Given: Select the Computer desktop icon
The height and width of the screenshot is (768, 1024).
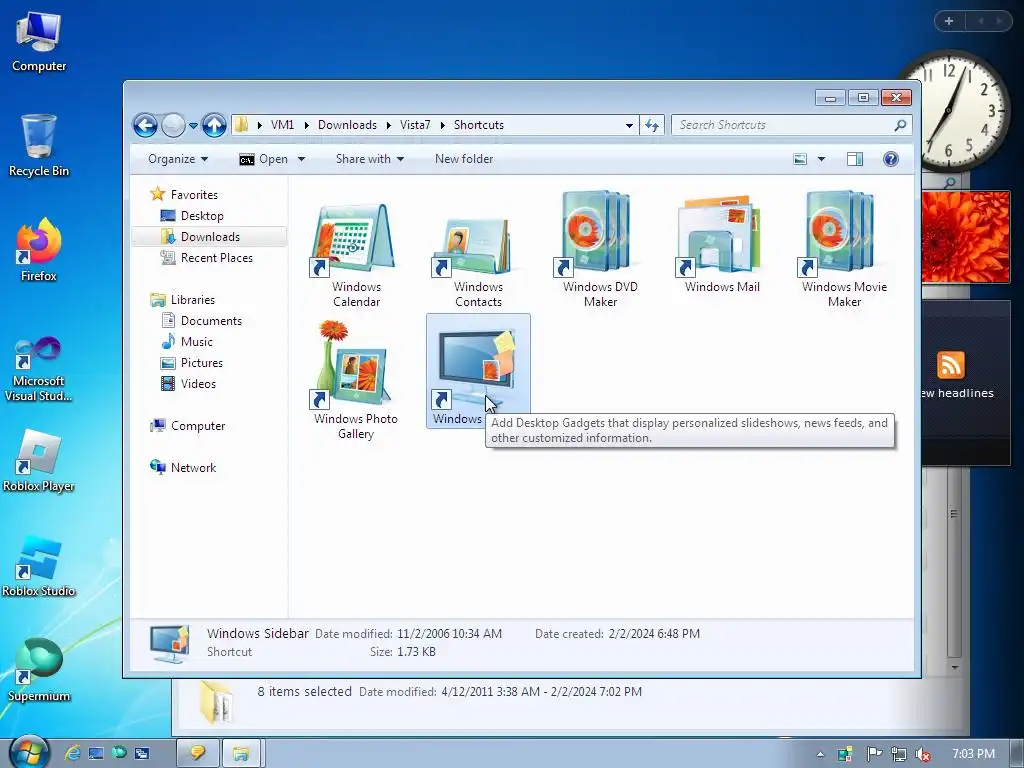Looking at the screenshot, I should pos(39,42).
